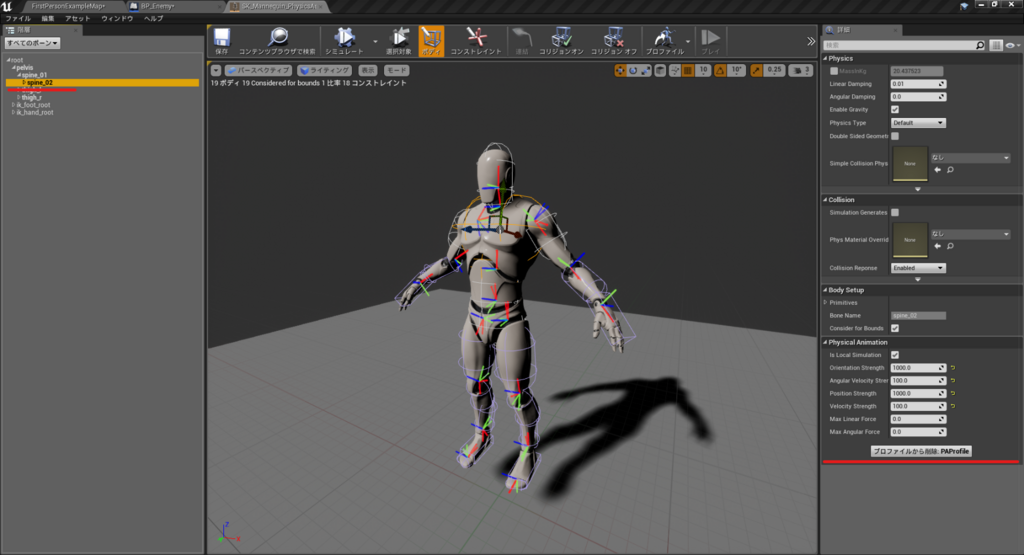Open scale snap value 0.25 menu
Image resolution: width=1024 pixels, height=555 pixels.
[774, 71]
